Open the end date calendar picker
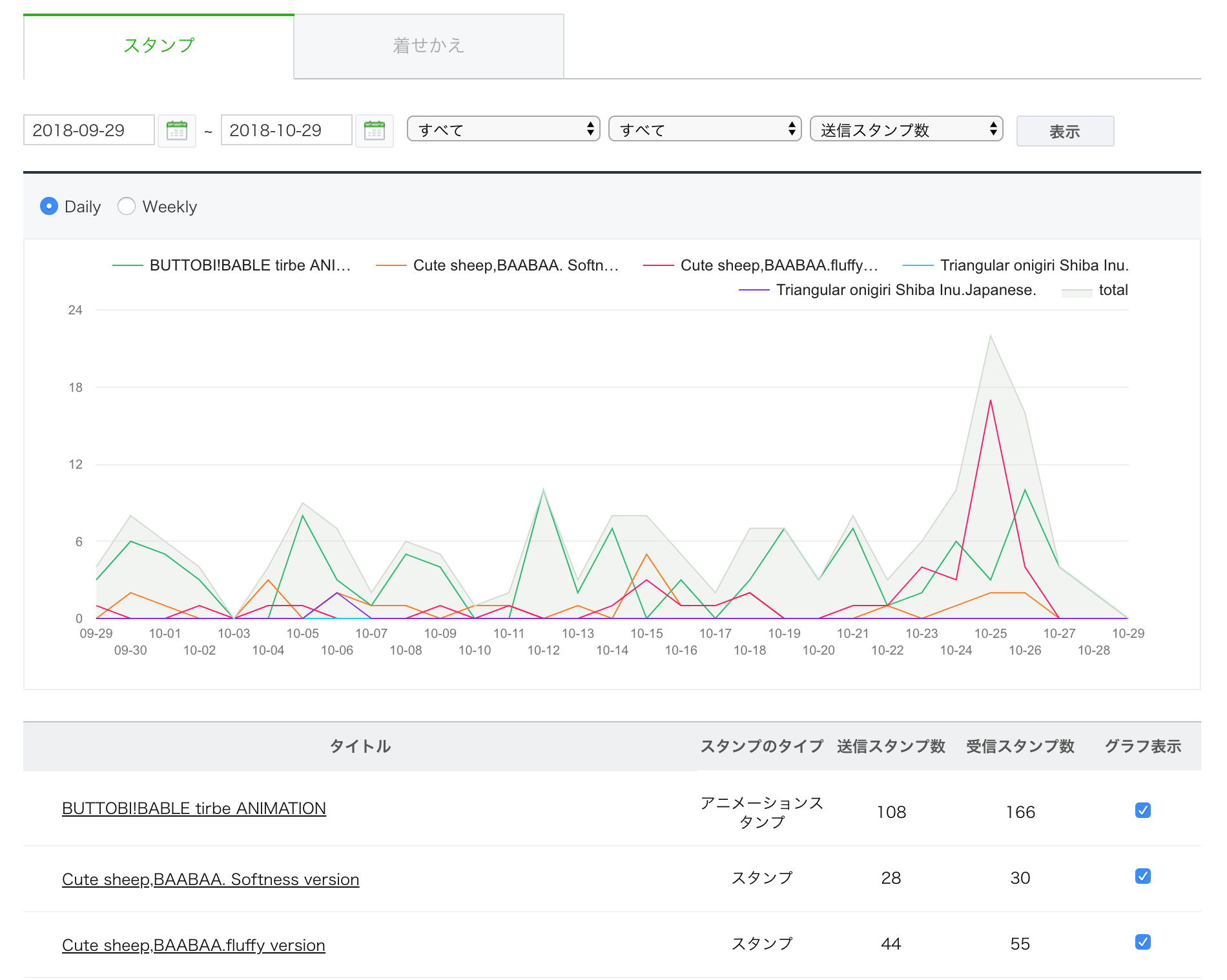Image resolution: width=1227 pixels, height=980 pixels. (374, 130)
